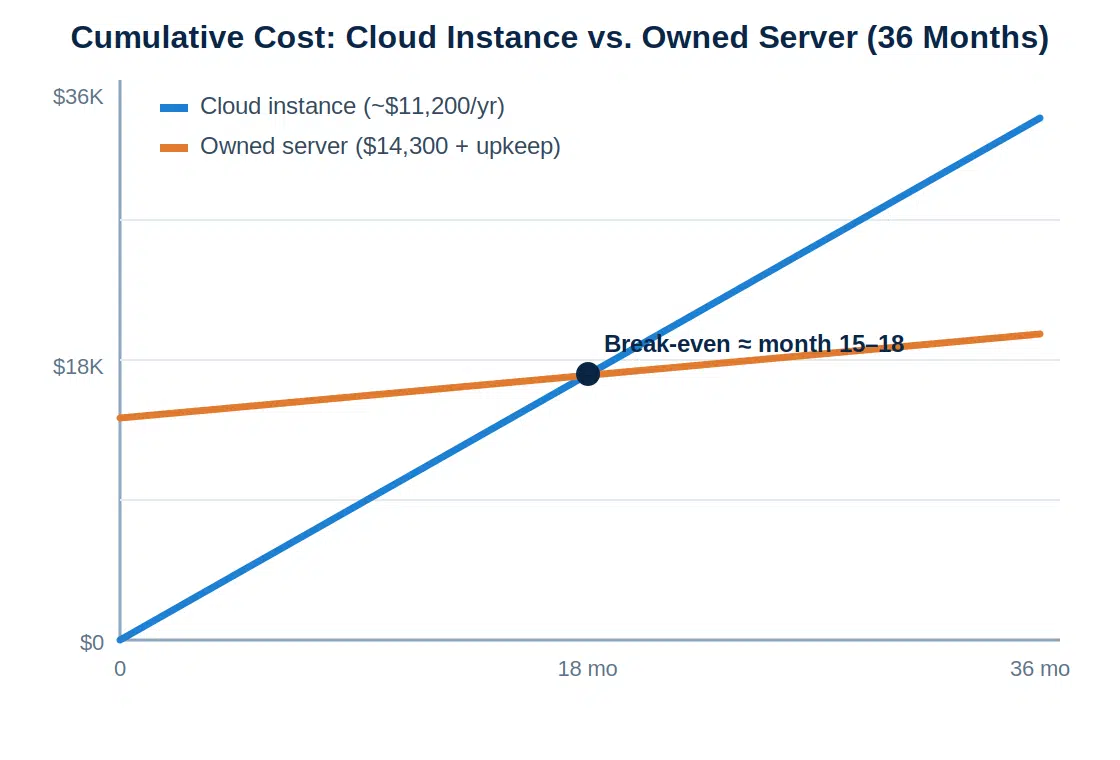Click the $0 y-axis label
The image size is (1120, 760).
91,643
